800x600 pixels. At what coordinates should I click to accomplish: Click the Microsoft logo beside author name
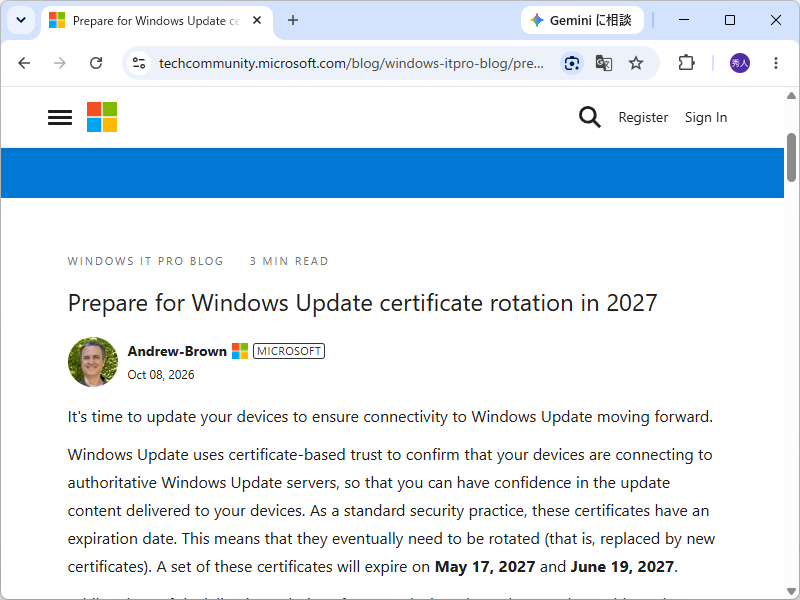(x=240, y=351)
